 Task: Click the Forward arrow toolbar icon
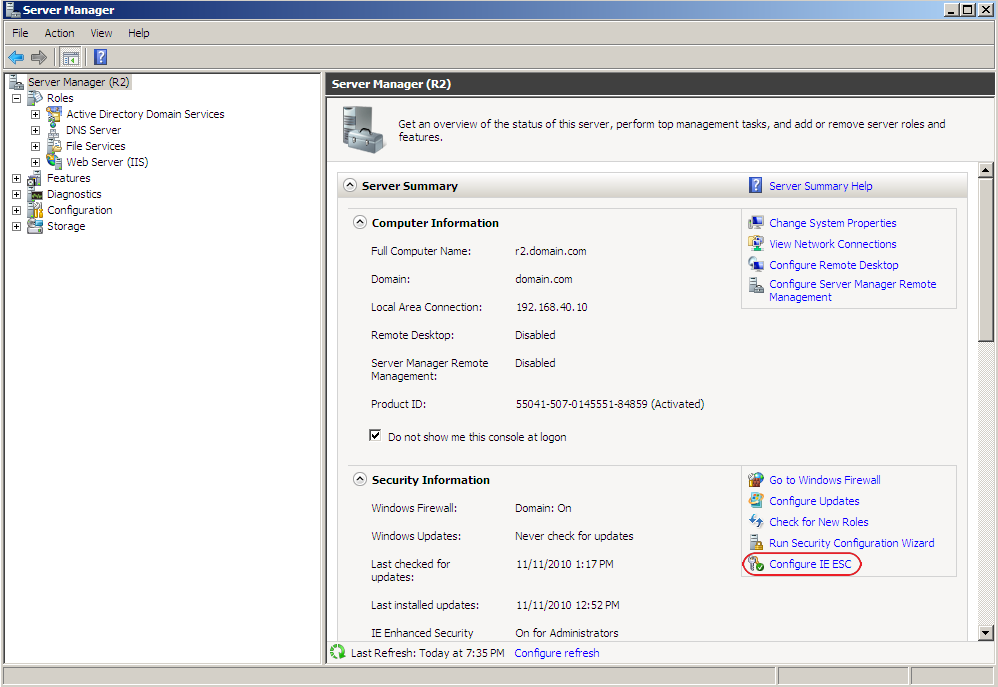(39, 58)
